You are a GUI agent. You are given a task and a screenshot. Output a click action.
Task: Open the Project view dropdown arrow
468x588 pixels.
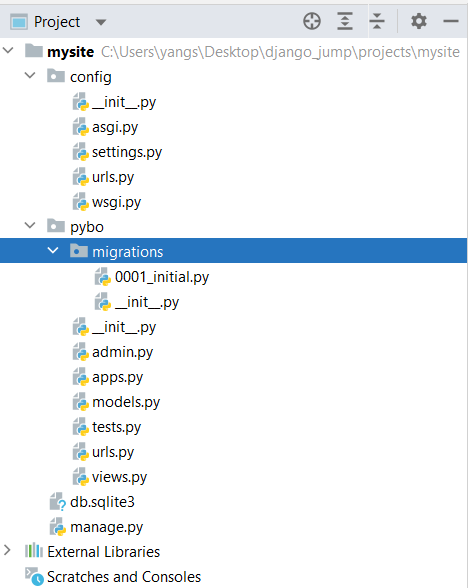[x=100, y=22]
